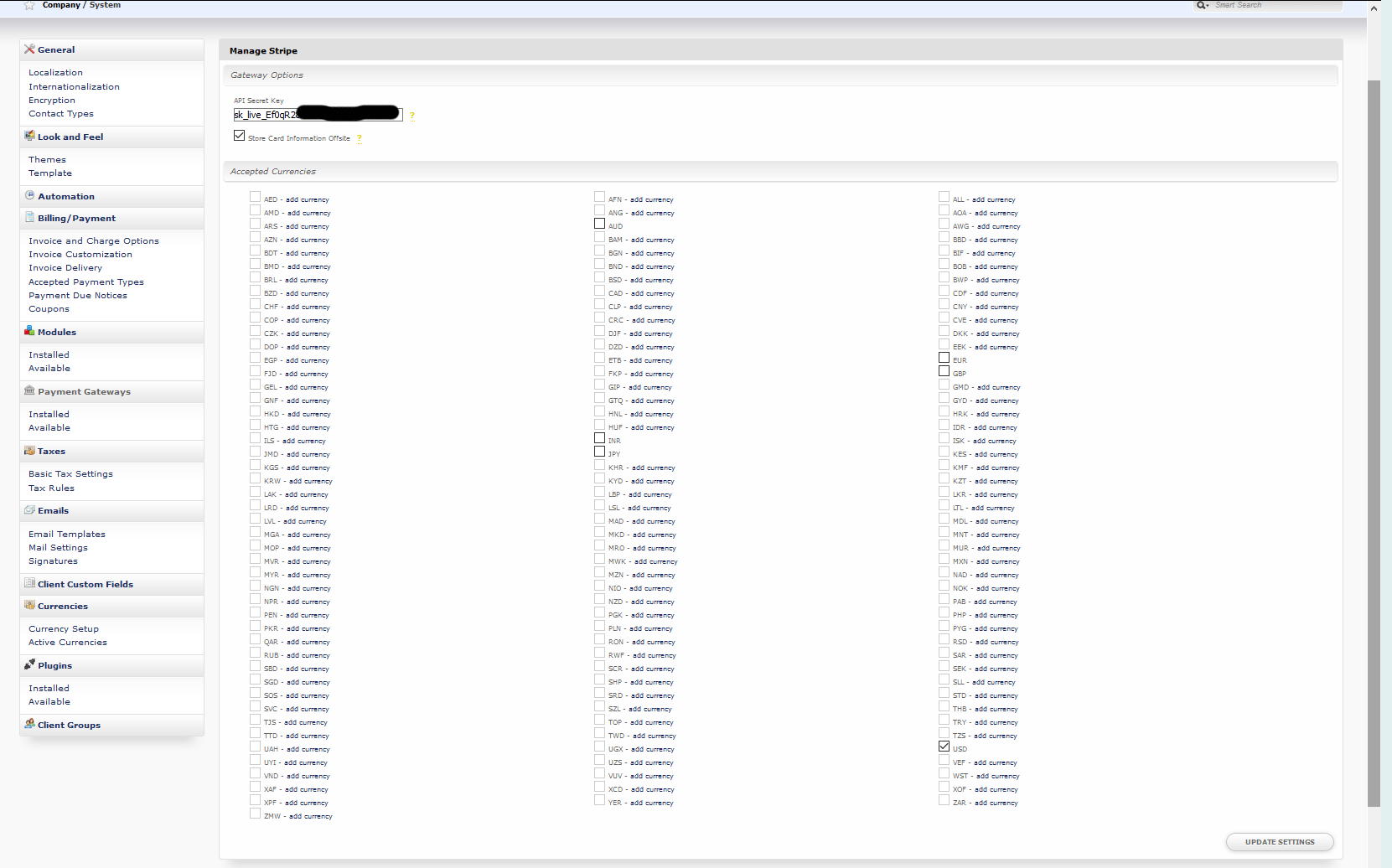Screen dimensions: 1392x868
Task: Enable the AUD currency checkbox
Action: (x=599, y=223)
